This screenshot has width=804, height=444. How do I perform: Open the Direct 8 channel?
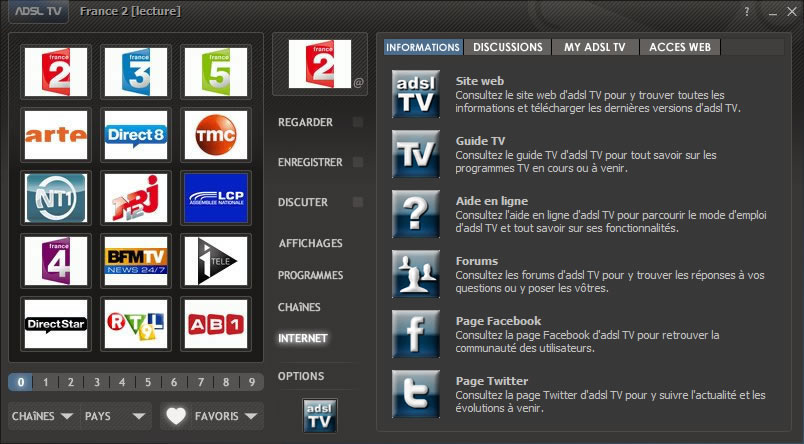[x=136, y=135]
